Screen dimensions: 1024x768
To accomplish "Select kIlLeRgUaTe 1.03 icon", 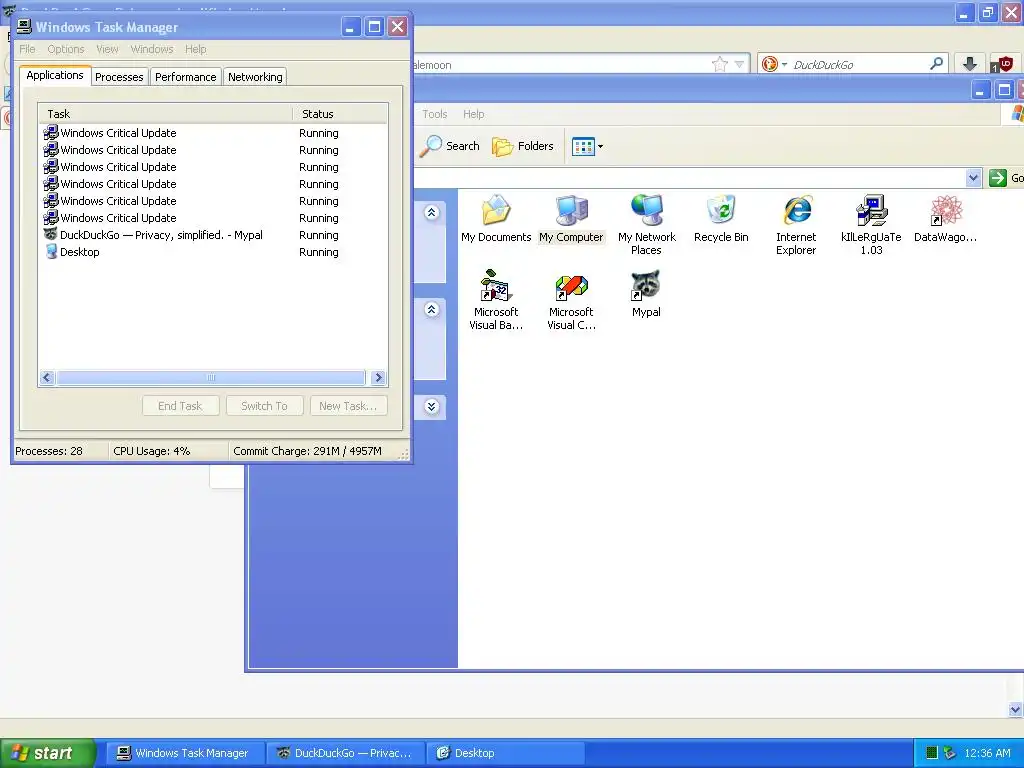I will [871, 225].
